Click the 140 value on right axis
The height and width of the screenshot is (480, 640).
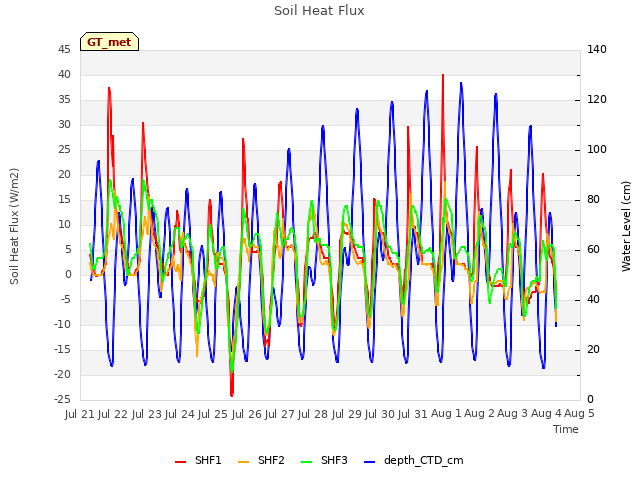597,49
